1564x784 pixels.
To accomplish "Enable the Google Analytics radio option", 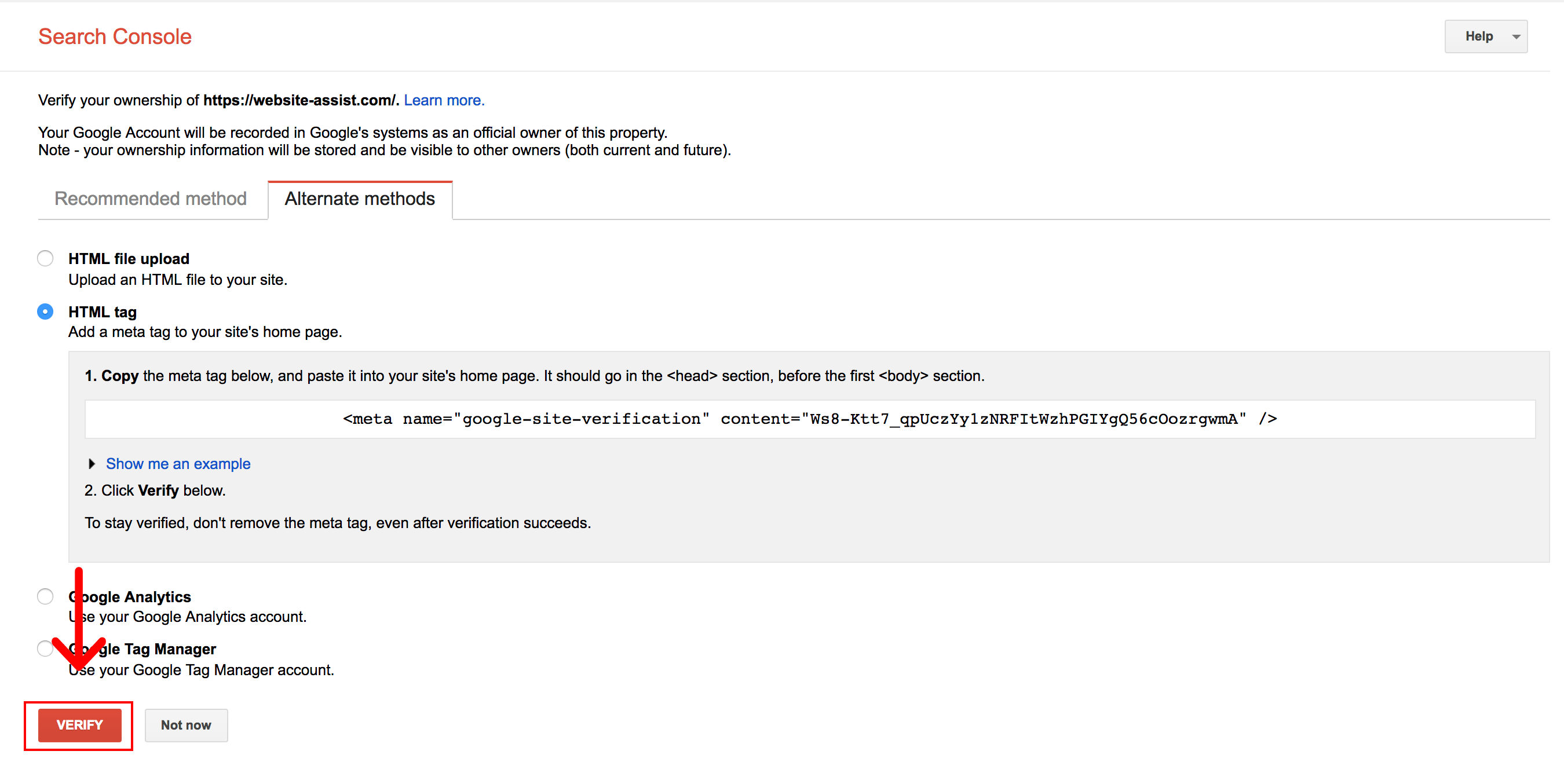I will 46,596.
